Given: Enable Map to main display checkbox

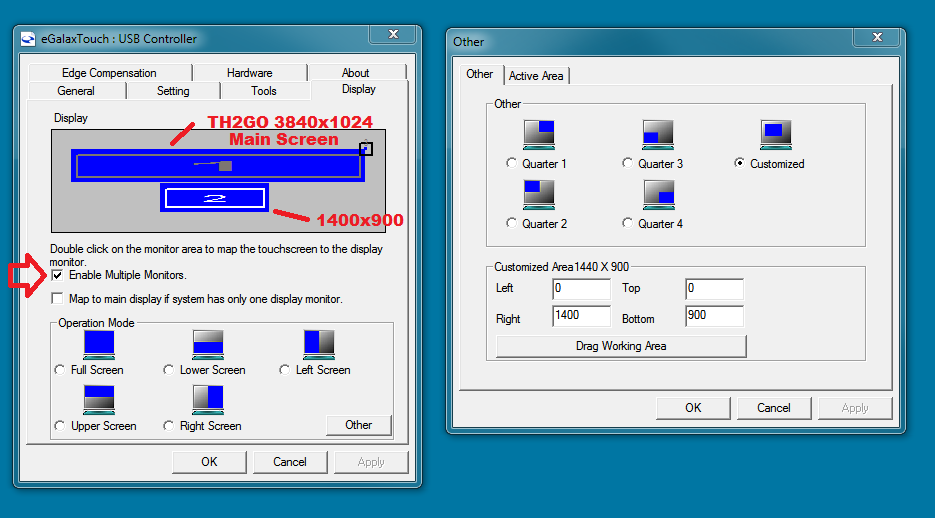Looking at the screenshot, I should (58, 299).
